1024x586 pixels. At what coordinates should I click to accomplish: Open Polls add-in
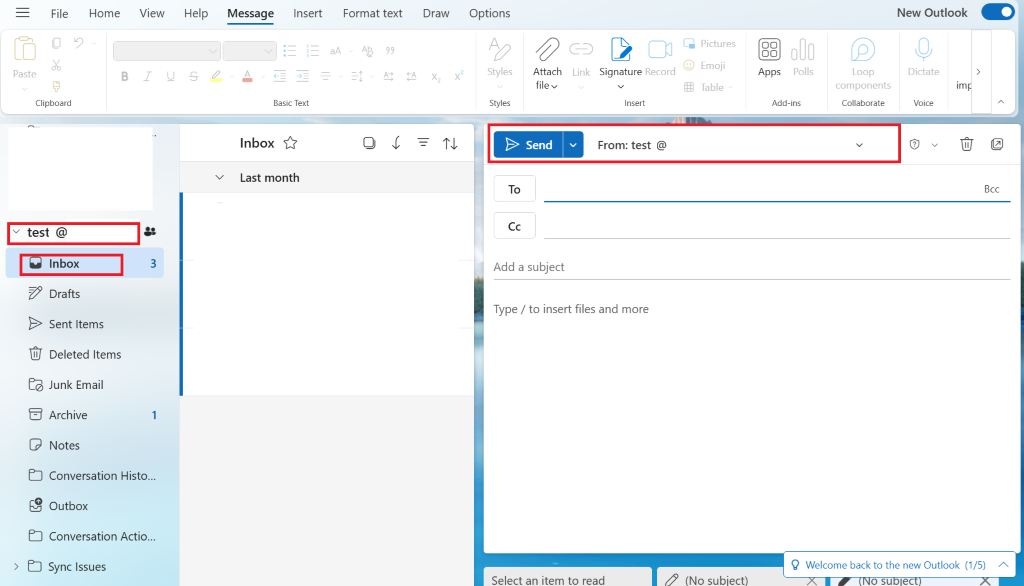(x=803, y=57)
